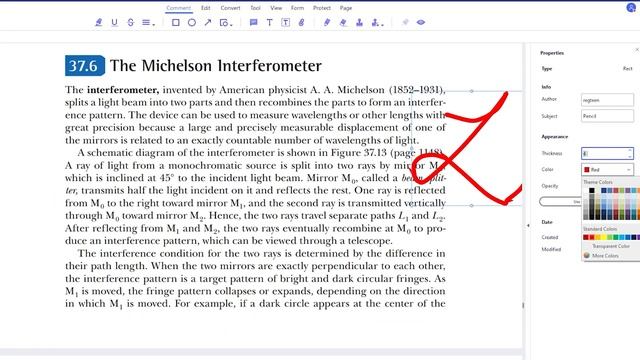
Task: Click the 37.6 section number badge
Action: pos(84,66)
